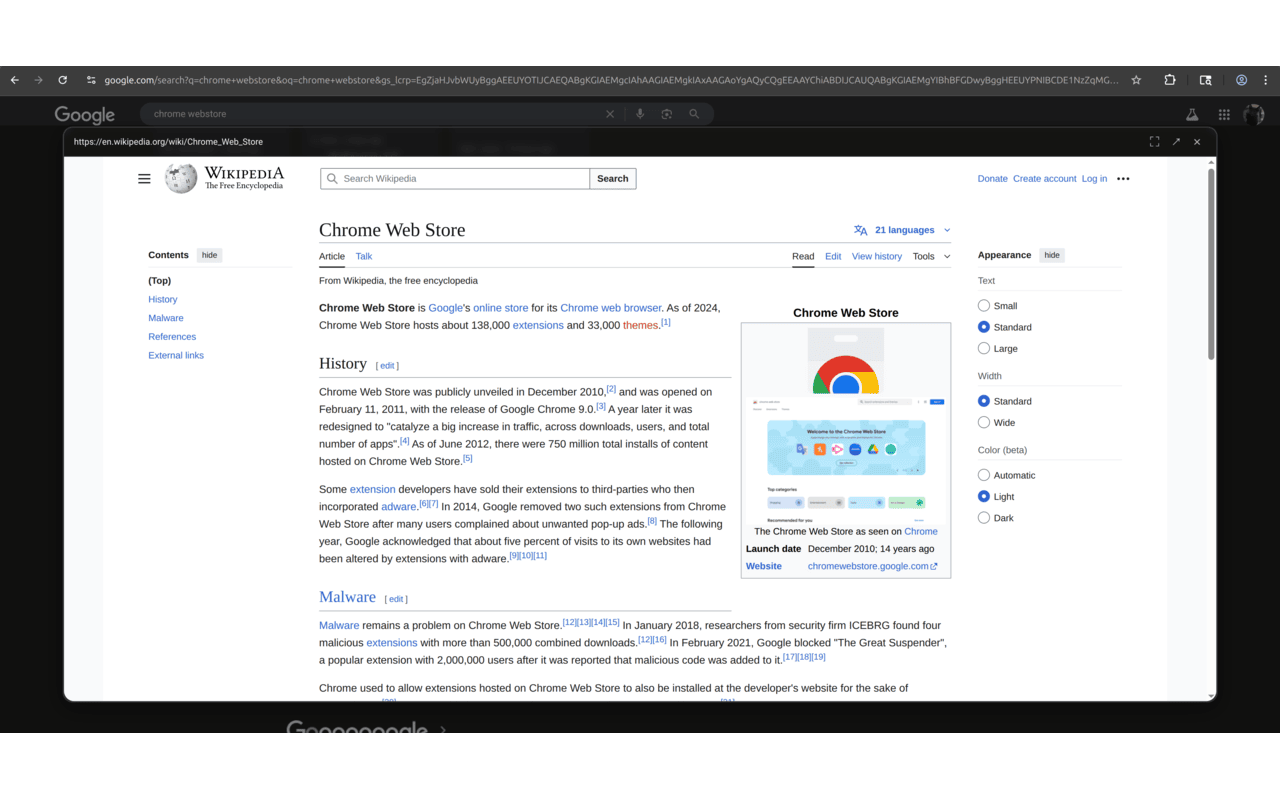Screen dimensions: 1280x800
Task: Select the Read tab
Action: click(x=803, y=257)
